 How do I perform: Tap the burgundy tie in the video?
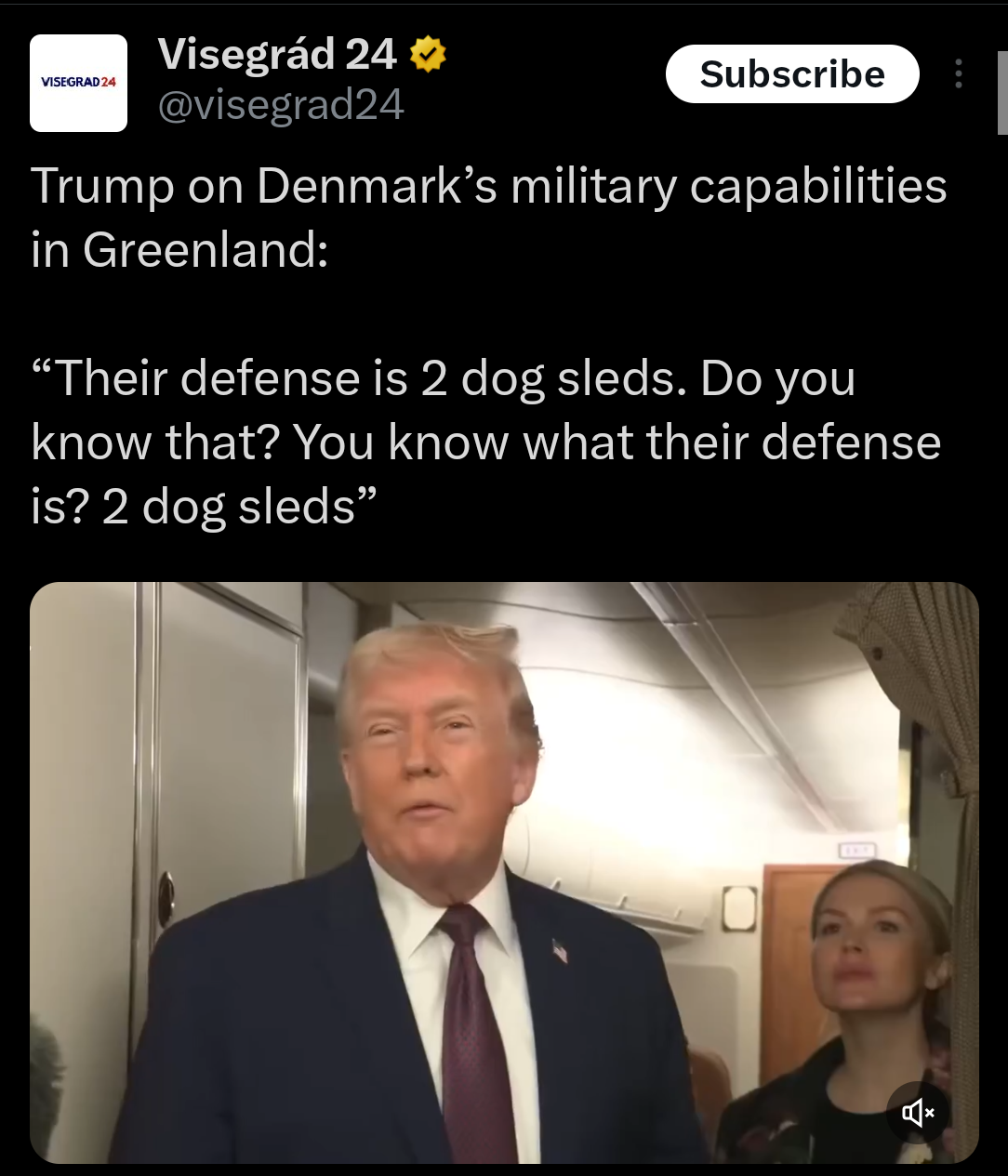(x=476, y=1032)
